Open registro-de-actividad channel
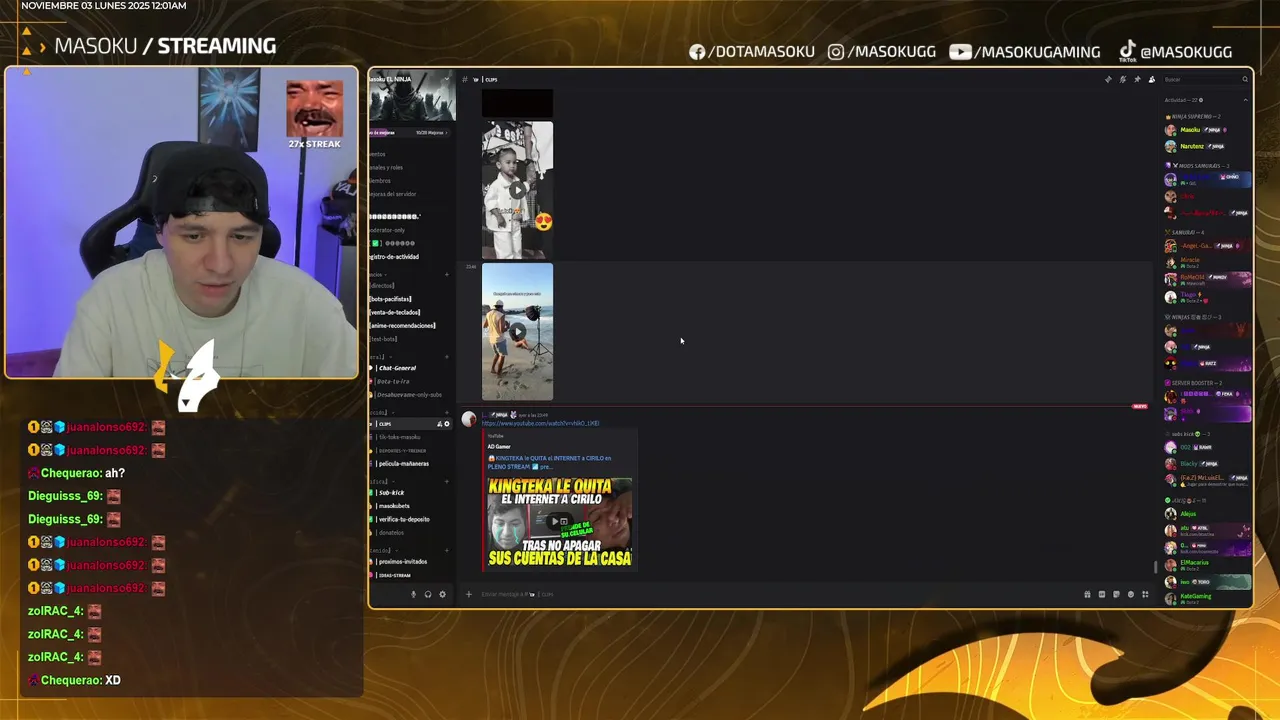Viewport: 1280px width, 720px height. 394,256
